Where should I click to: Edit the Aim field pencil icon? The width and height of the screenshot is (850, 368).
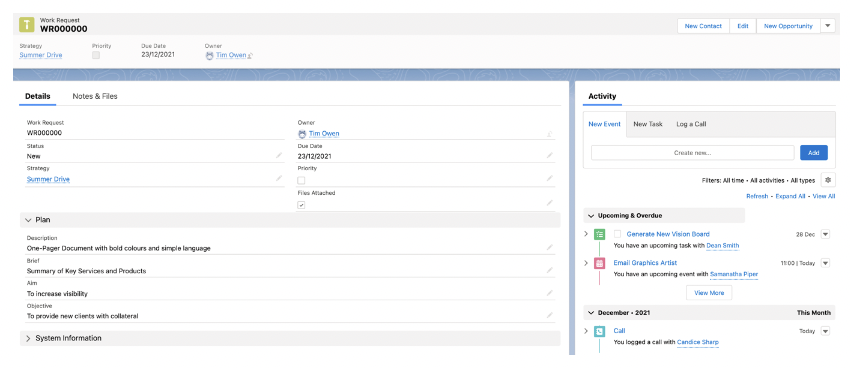coord(550,293)
